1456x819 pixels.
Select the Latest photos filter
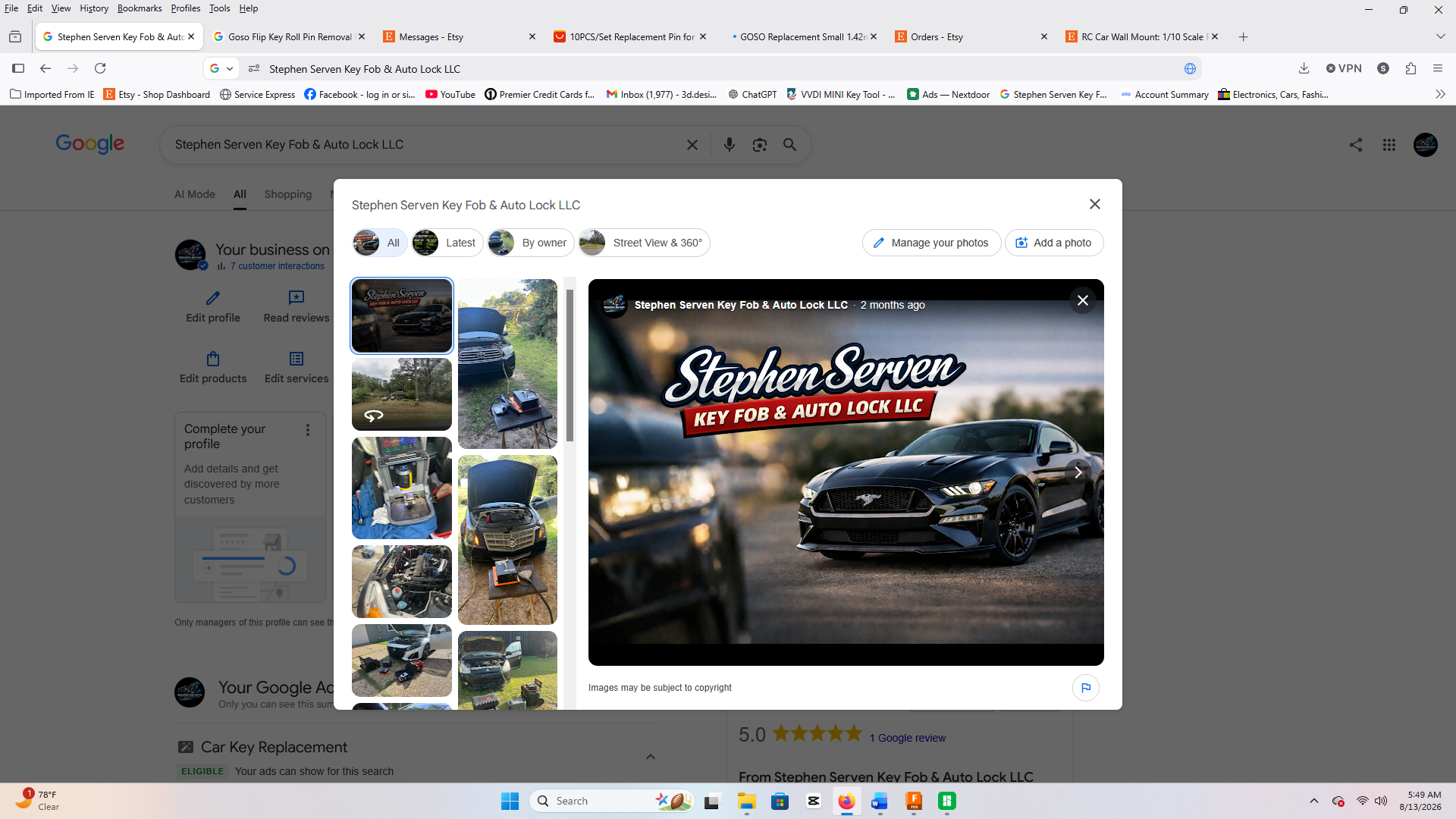click(x=447, y=243)
